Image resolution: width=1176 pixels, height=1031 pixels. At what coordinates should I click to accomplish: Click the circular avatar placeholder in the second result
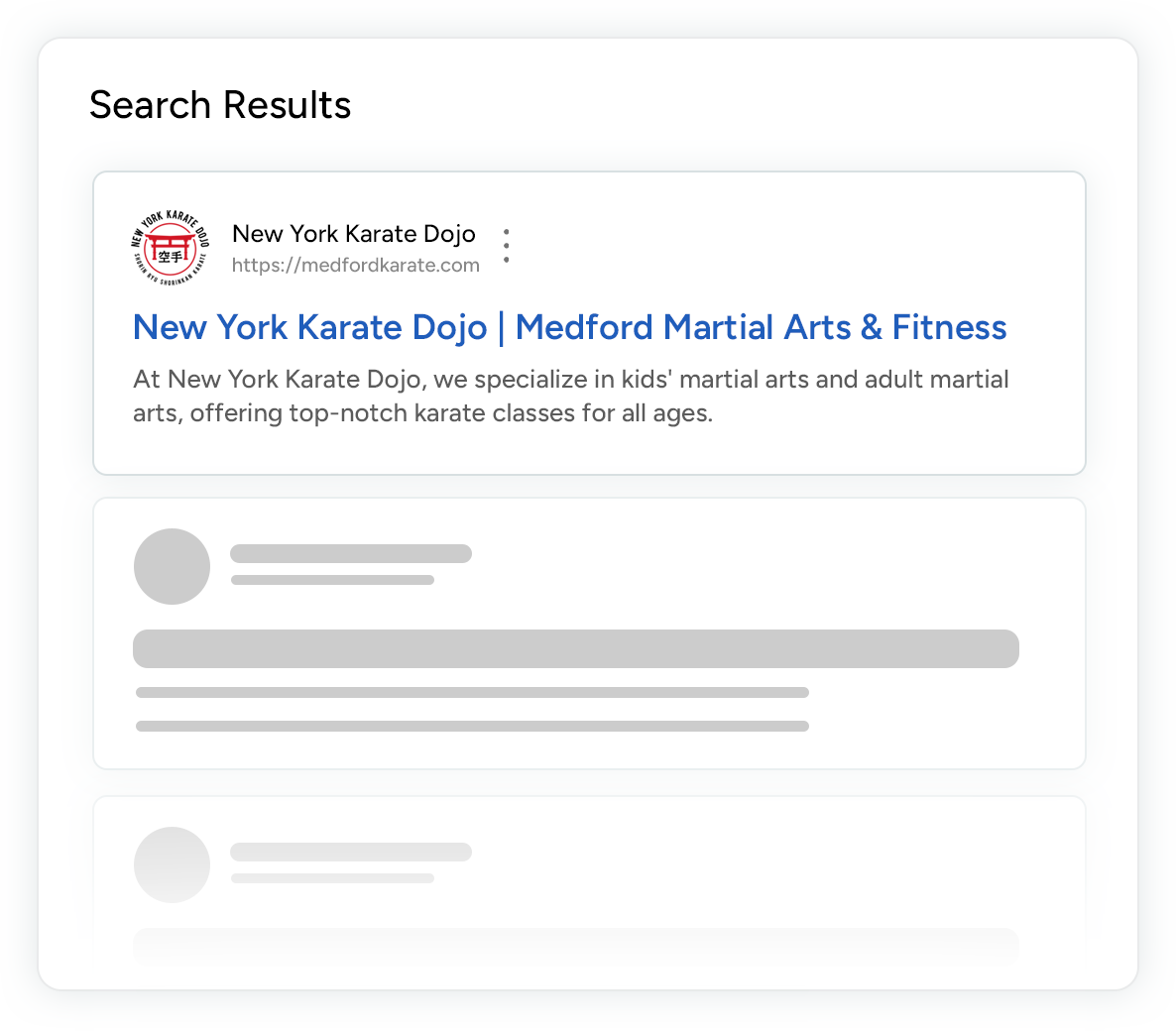pyautogui.click(x=172, y=566)
